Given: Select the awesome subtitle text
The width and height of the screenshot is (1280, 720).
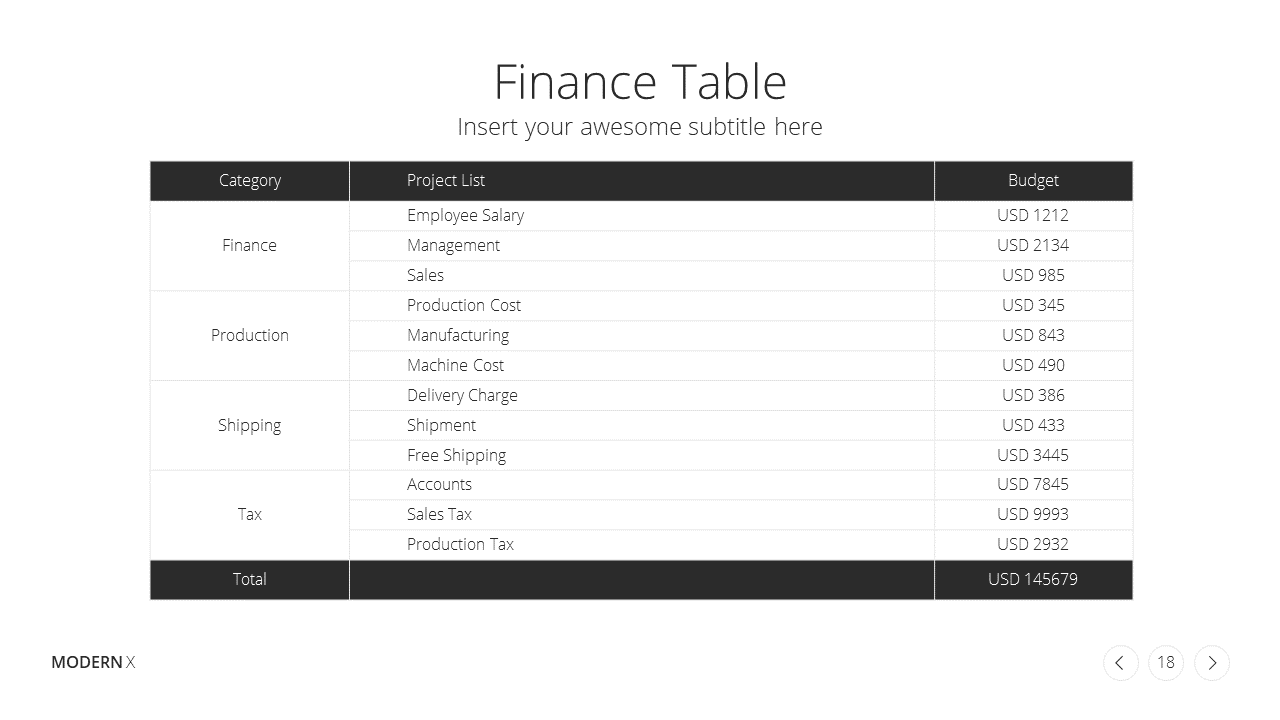Looking at the screenshot, I should tap(640, 127).
